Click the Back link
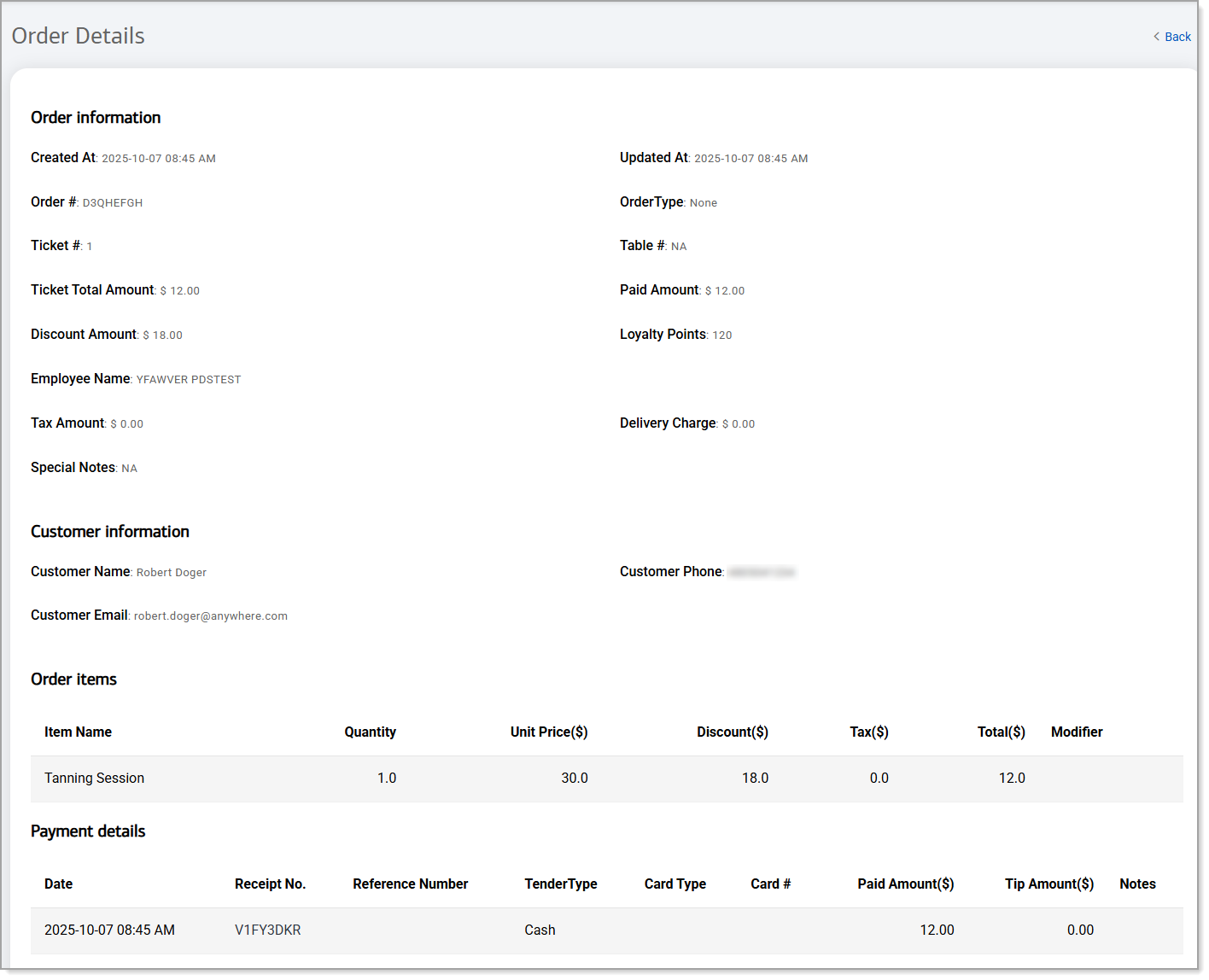This screenshot has width=1209, height=980. (x=1177, y=37)
